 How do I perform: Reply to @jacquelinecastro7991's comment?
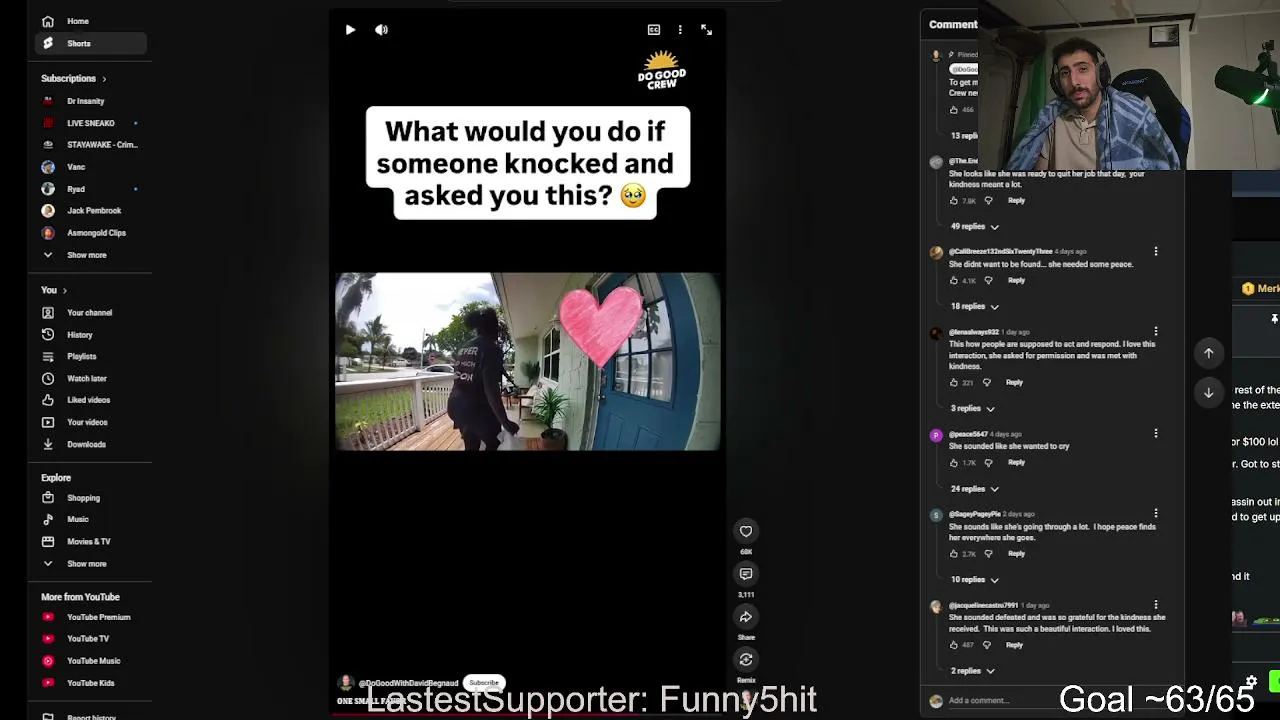point(1014,645)
